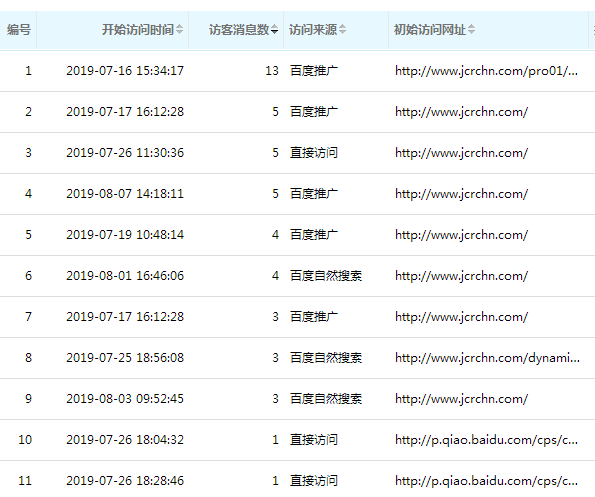Click the 初始访问网址 header label
The image size is (595, 497).
point(430,30)
